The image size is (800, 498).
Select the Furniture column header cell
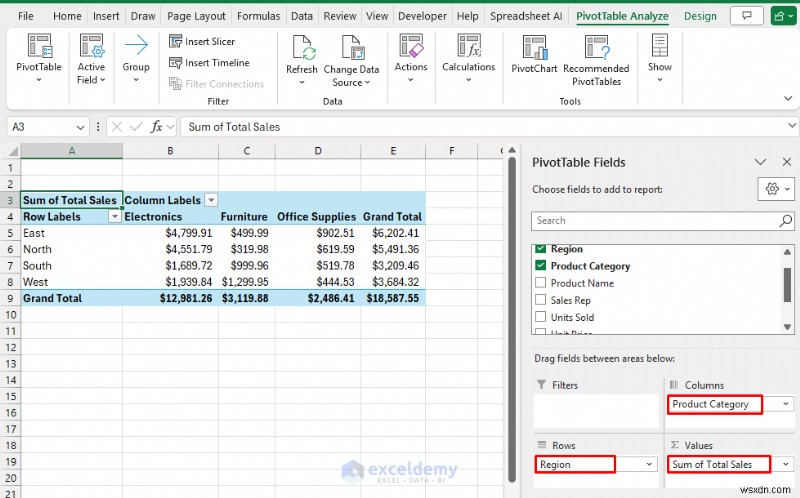247,217
